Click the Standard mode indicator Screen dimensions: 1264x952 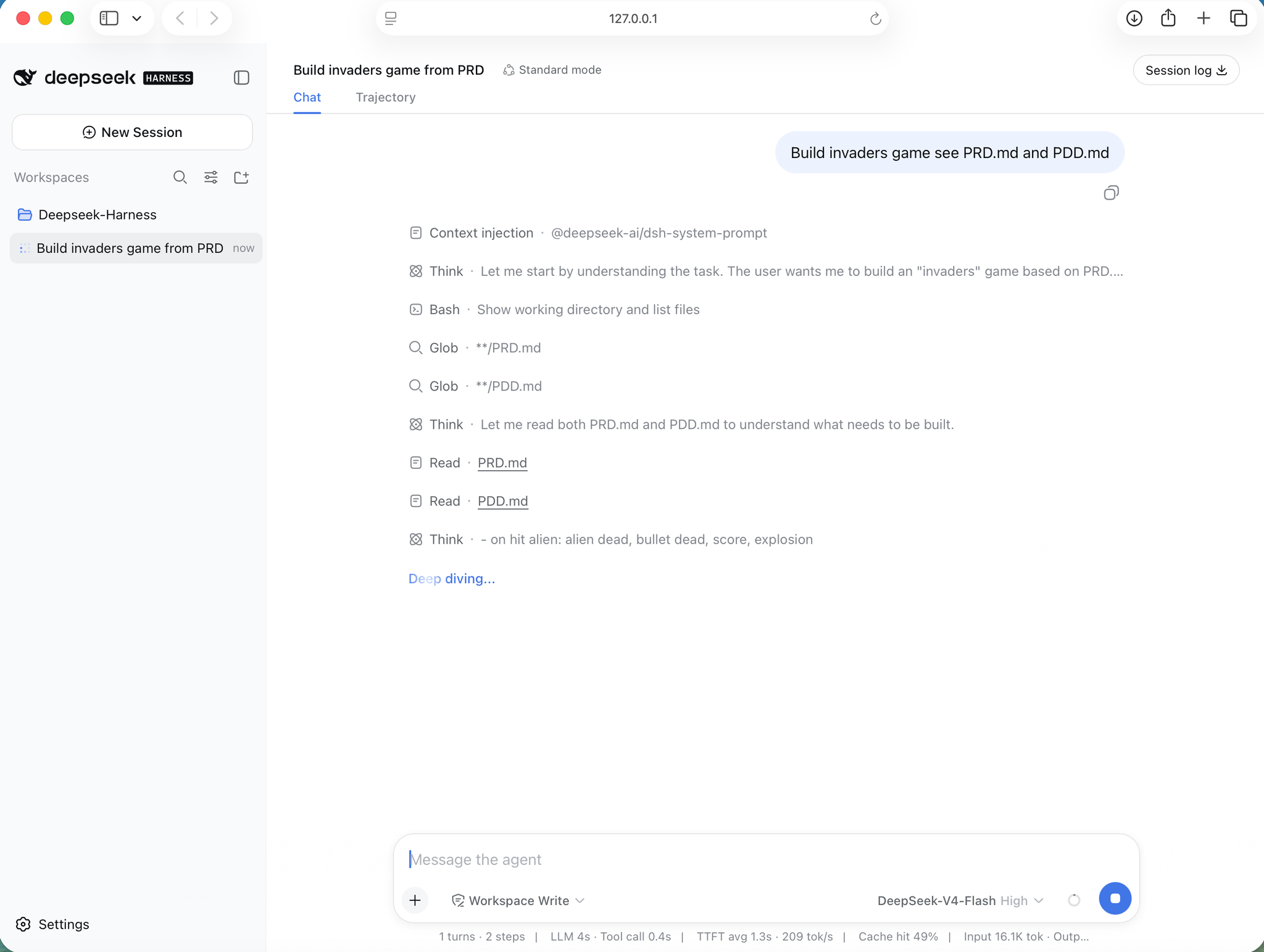point(552,70)
